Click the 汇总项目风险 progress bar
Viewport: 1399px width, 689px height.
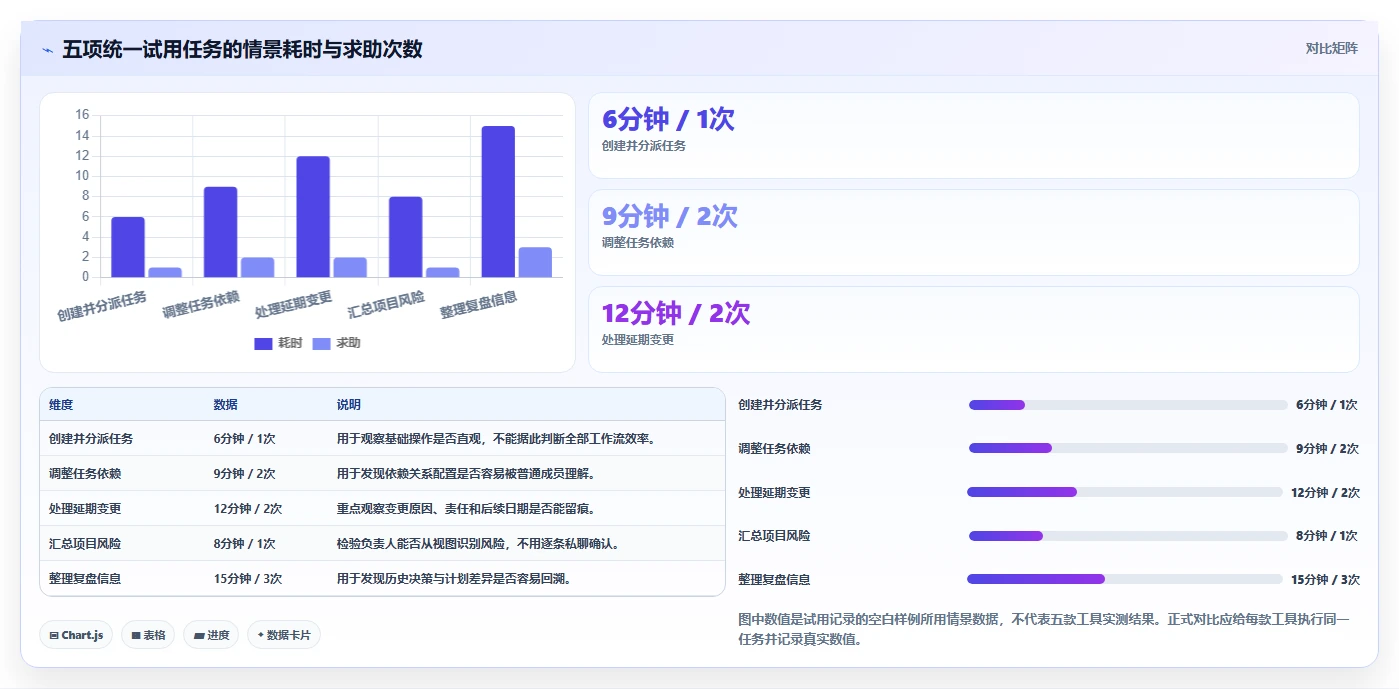[x=1128, y=536]
